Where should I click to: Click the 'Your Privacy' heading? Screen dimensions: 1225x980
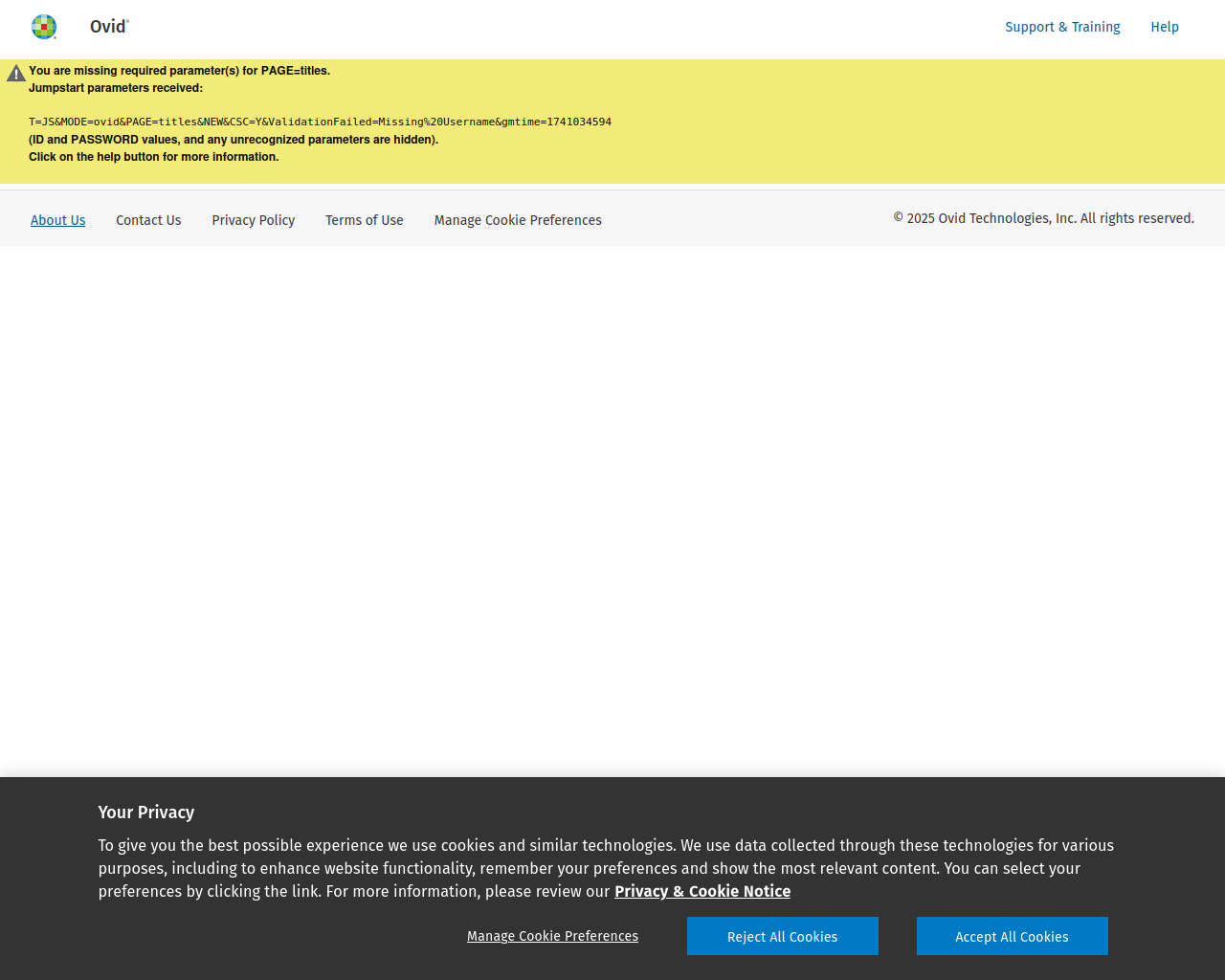point(146,812)
